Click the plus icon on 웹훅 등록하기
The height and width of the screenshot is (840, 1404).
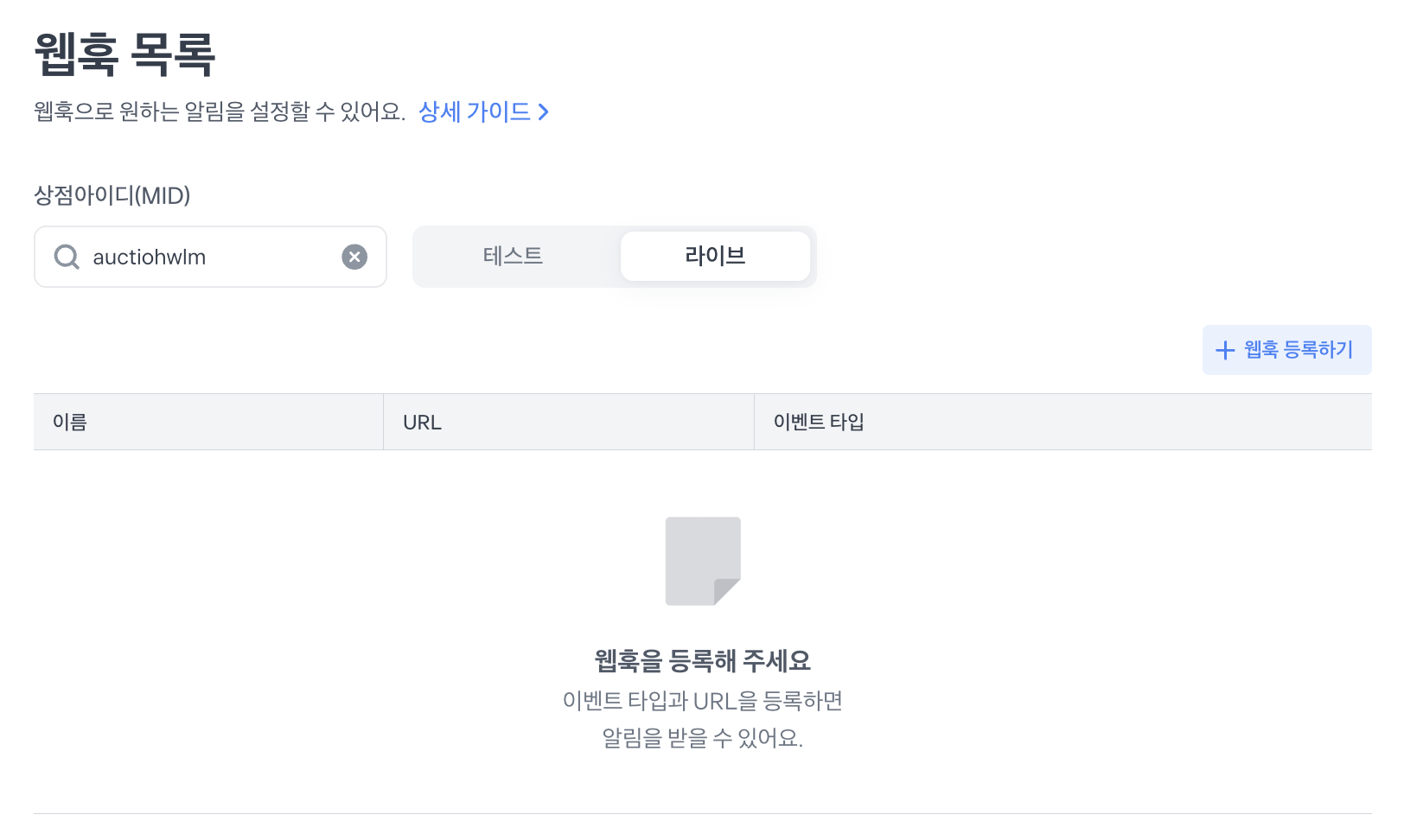(1224, 350)
